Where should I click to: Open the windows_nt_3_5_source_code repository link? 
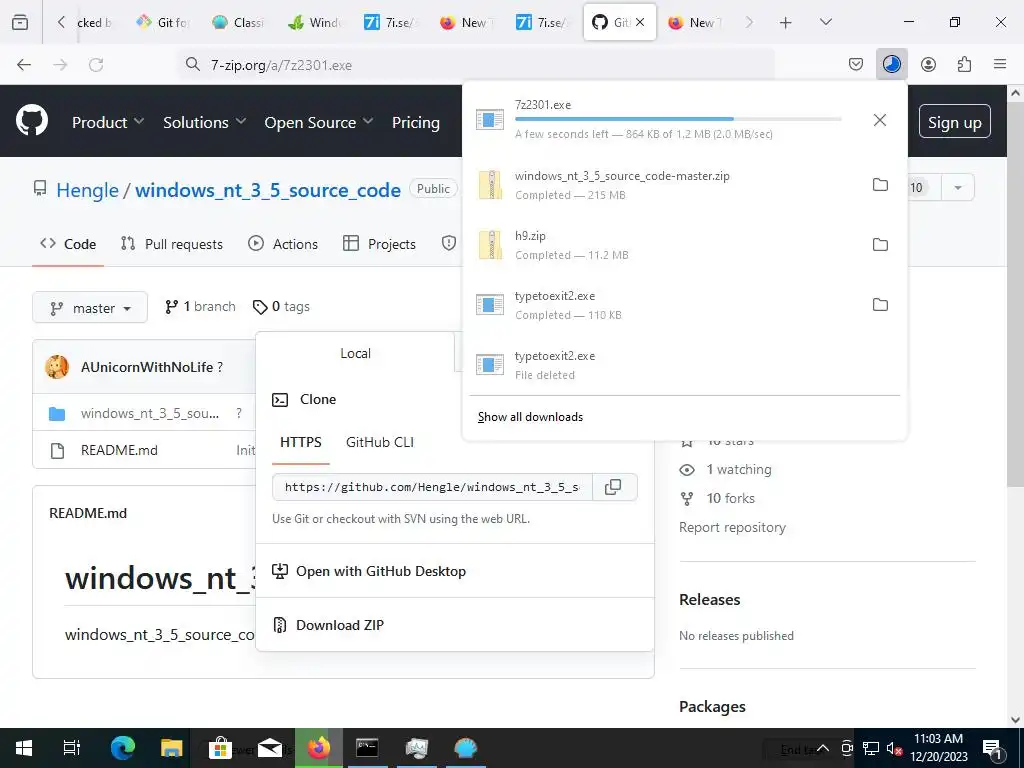coord(268,190)
